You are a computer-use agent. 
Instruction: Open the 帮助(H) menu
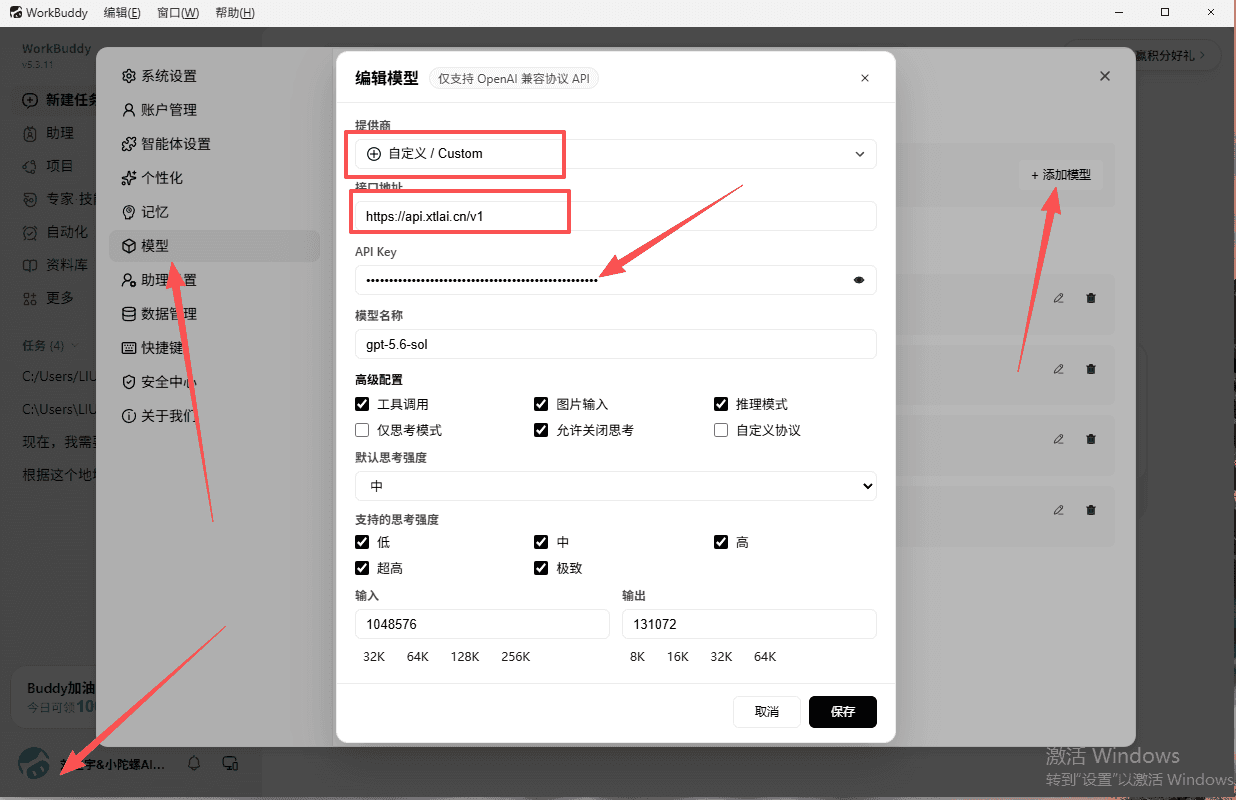(x=235, y=13)
